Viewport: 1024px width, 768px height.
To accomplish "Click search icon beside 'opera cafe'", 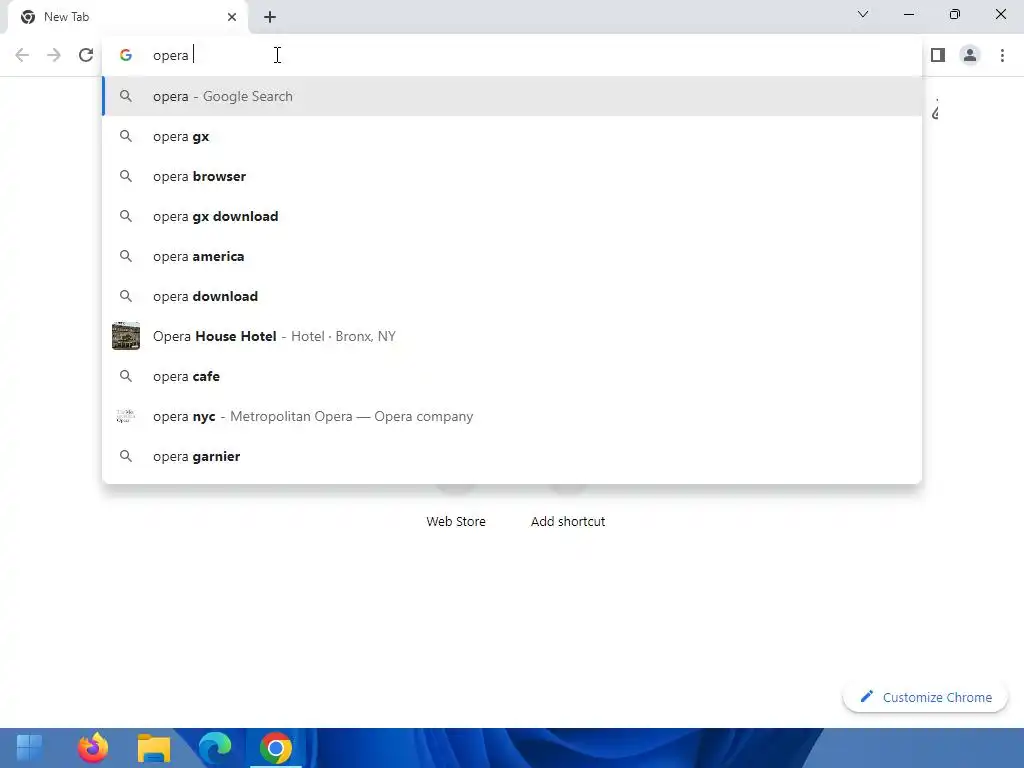I will [x=126, y=376].
